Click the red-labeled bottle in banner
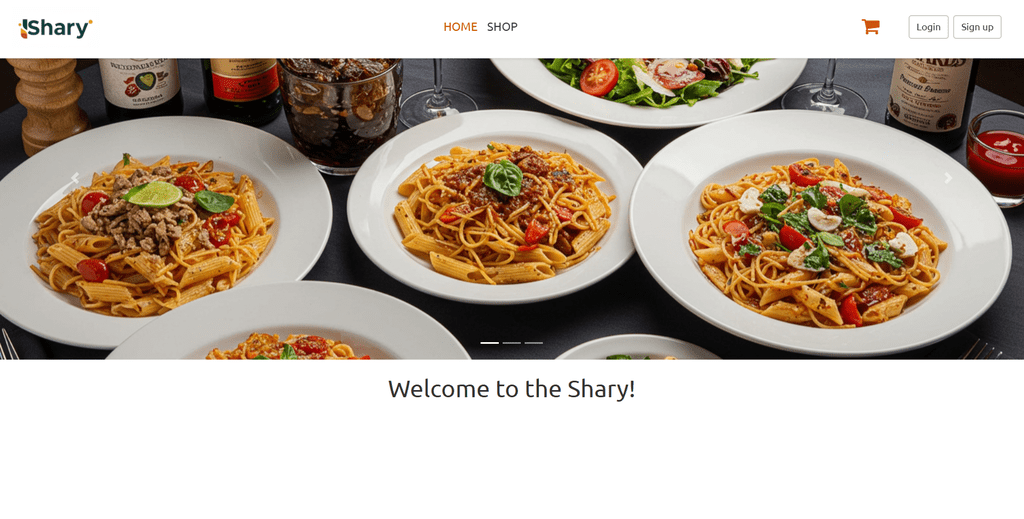 click(x=242, y=90)
